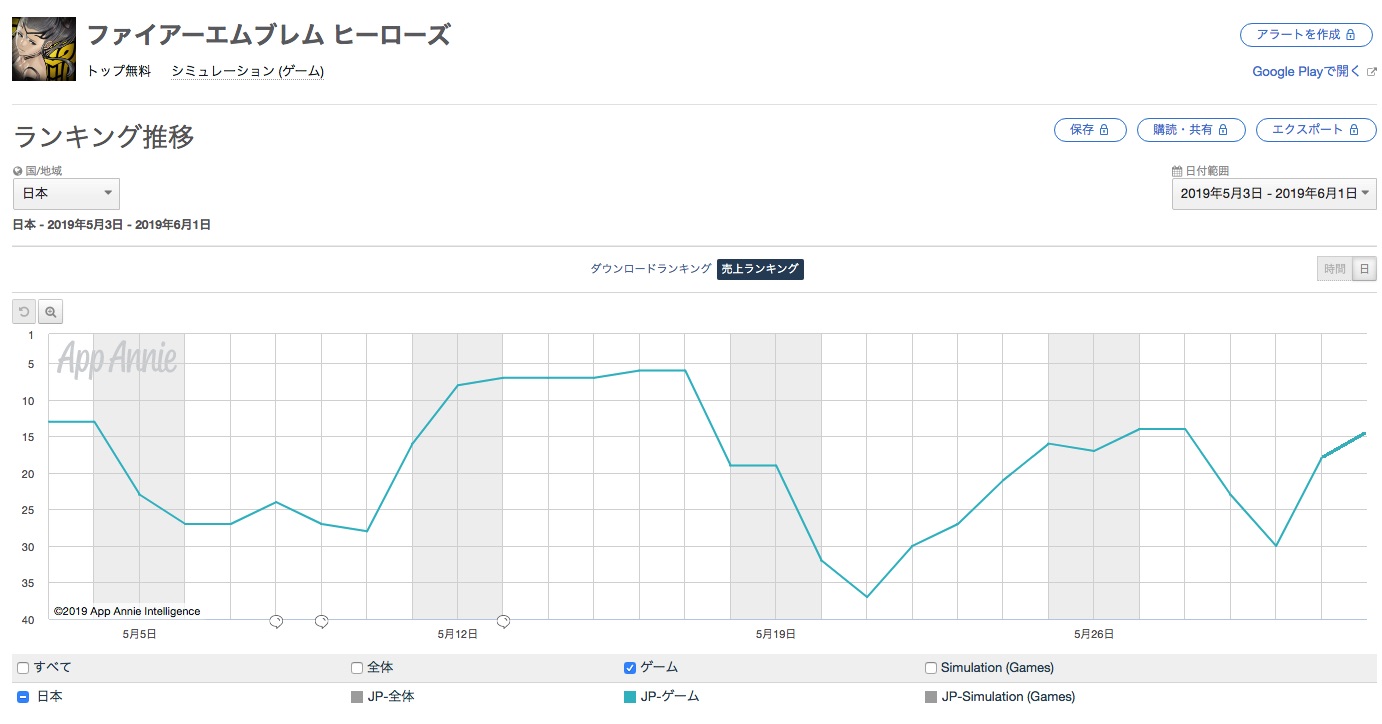Open the Google Playで開く link
This screenshot has height=724, width=1382.
tap(1308, 72)
